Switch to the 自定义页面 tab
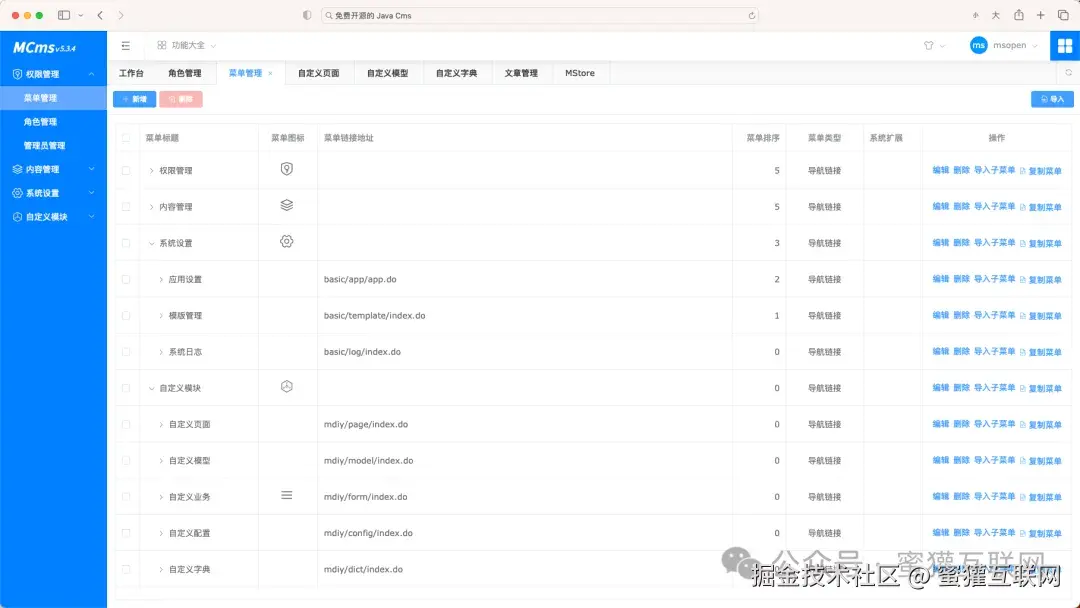 coord(318,73)
